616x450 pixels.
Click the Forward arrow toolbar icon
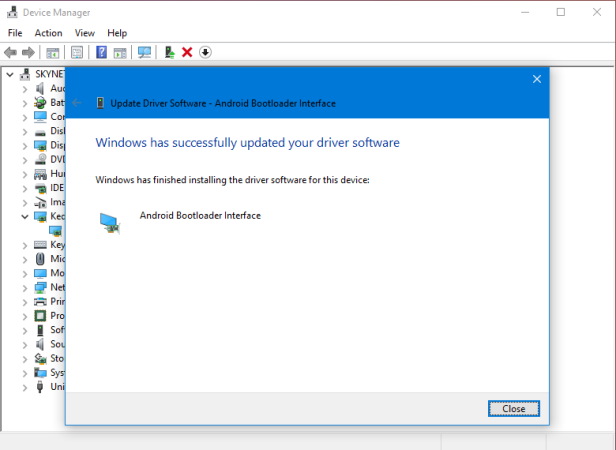pyautogui.click(x=28, y=52)
